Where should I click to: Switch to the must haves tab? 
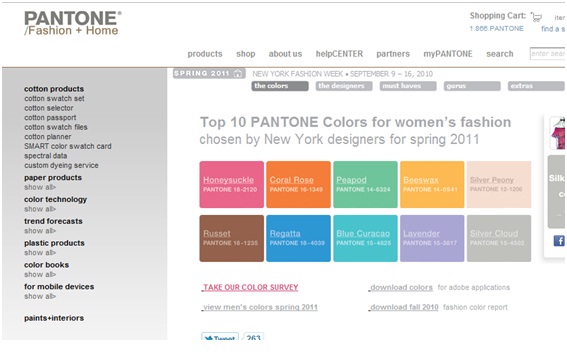[408, 86]
